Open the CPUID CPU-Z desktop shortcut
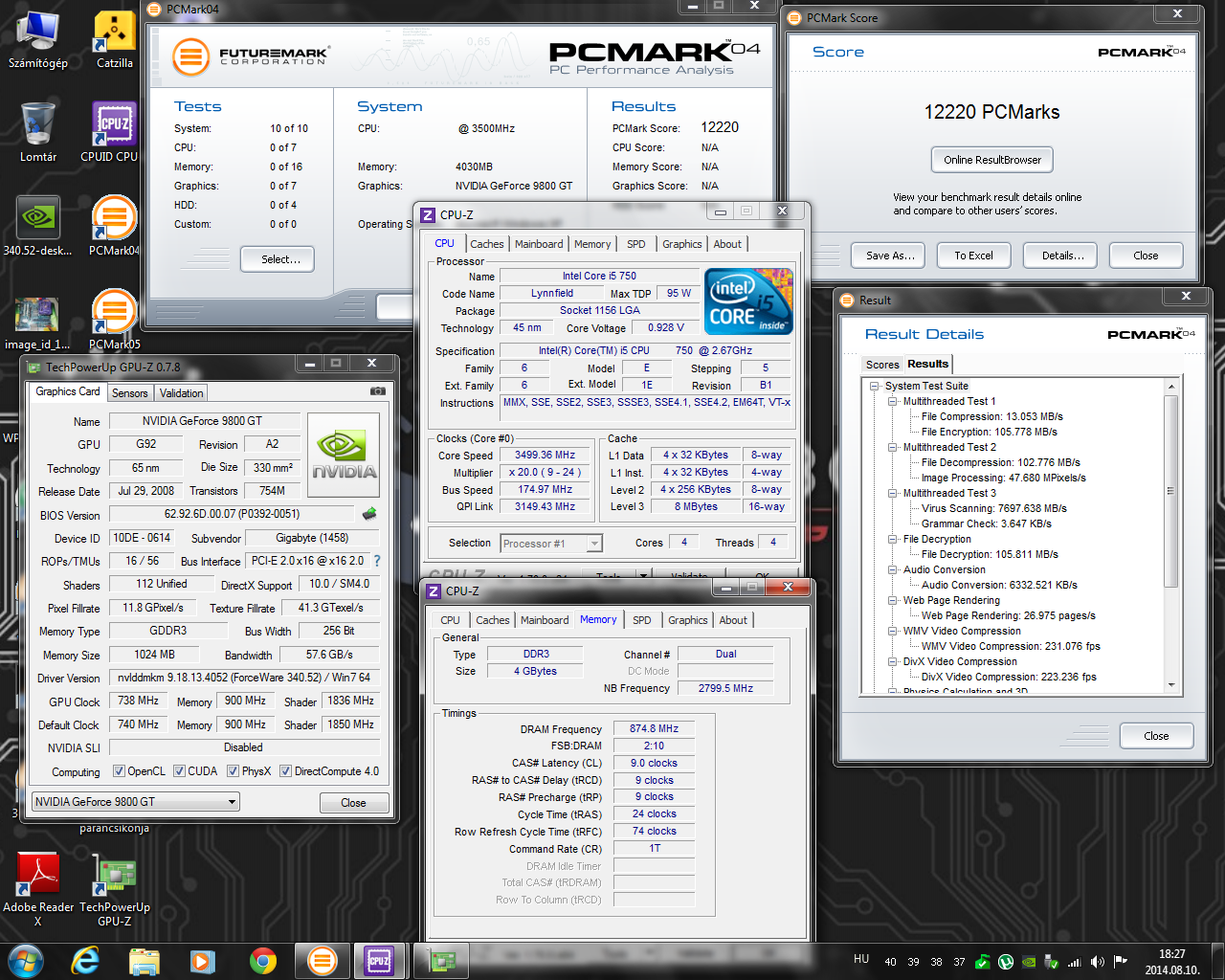This screenshot has height=980, width=1225. (x=113, y=132)
